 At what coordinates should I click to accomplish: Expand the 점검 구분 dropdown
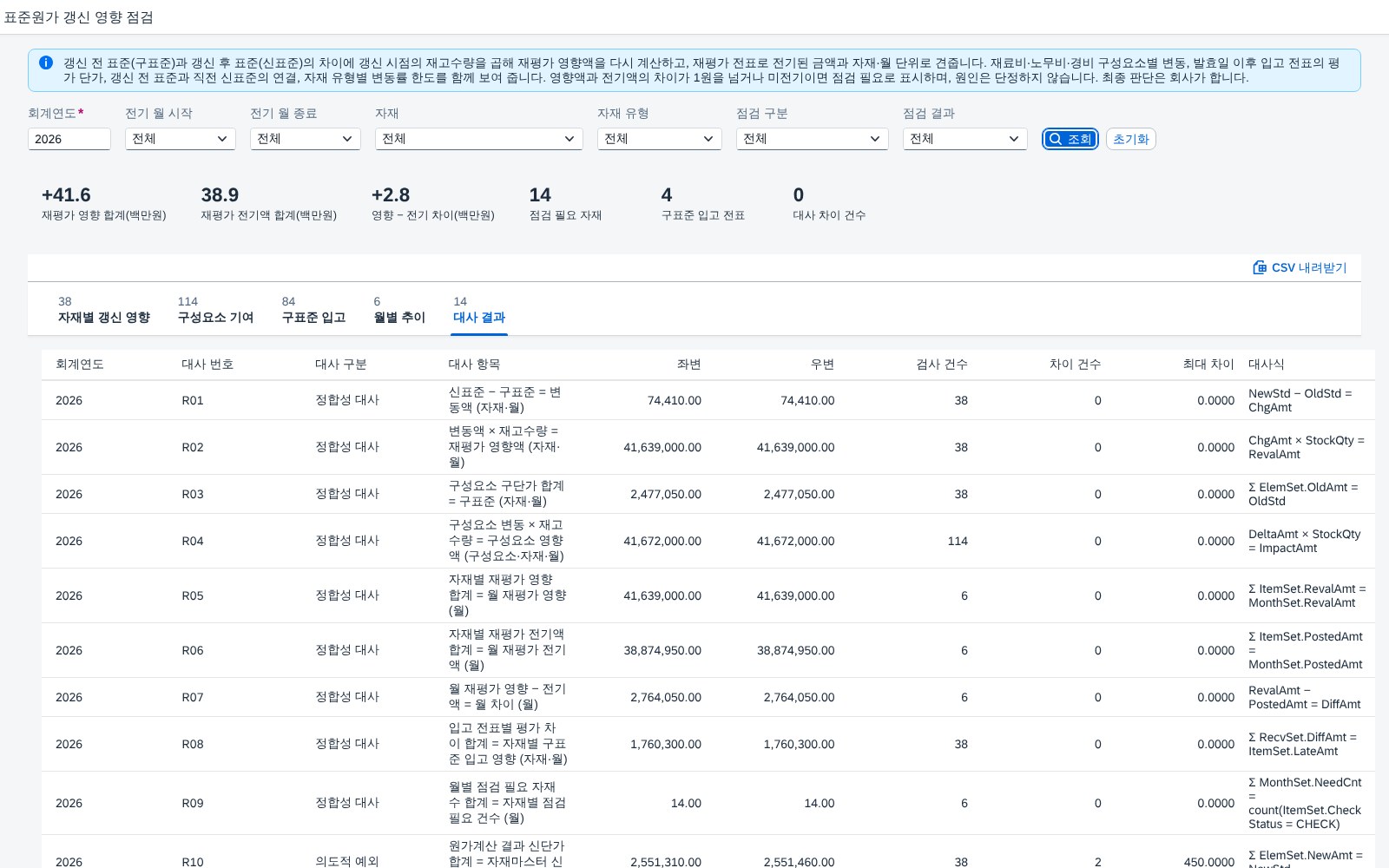point(813,139)
